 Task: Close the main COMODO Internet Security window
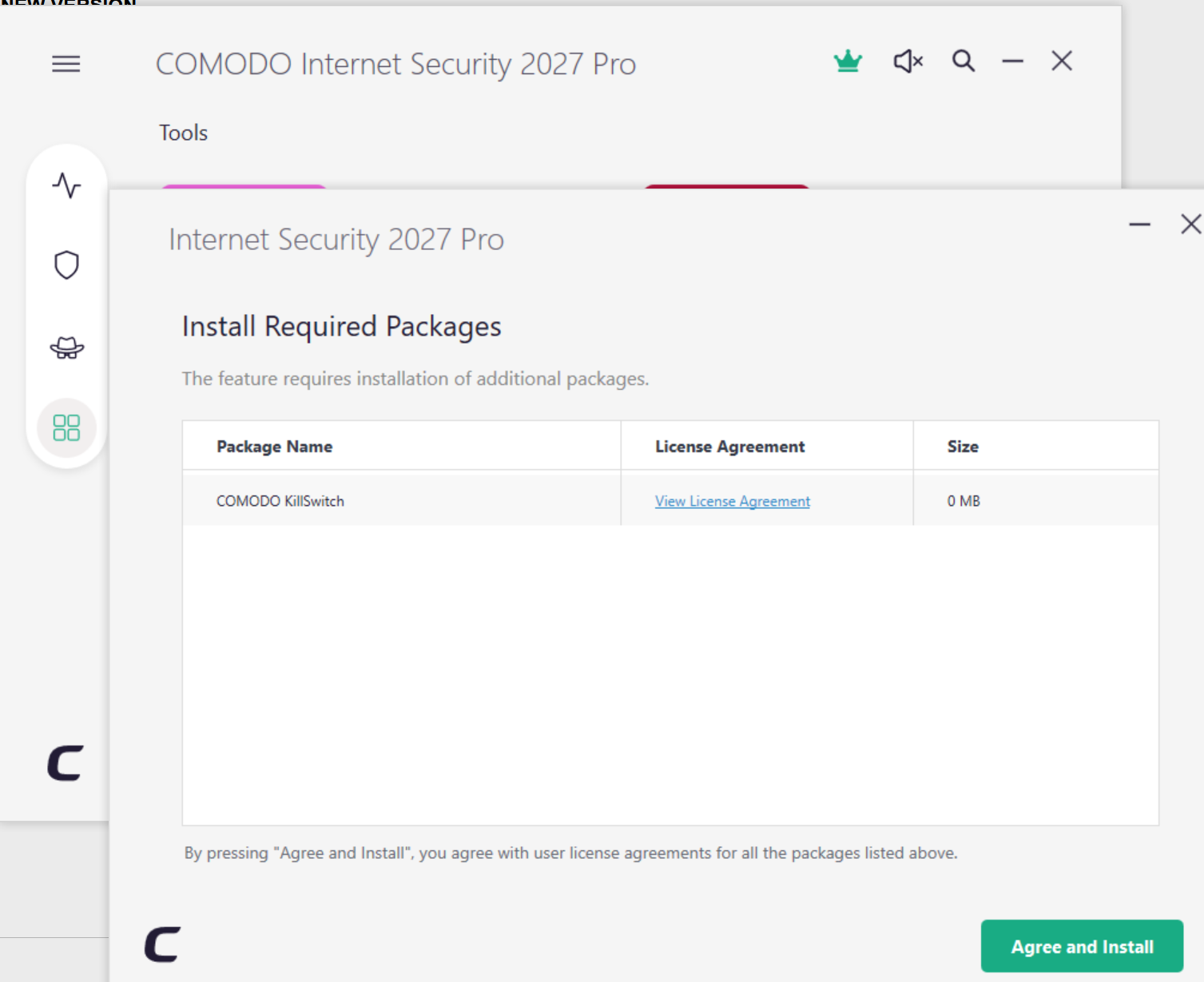point(1062,62)
